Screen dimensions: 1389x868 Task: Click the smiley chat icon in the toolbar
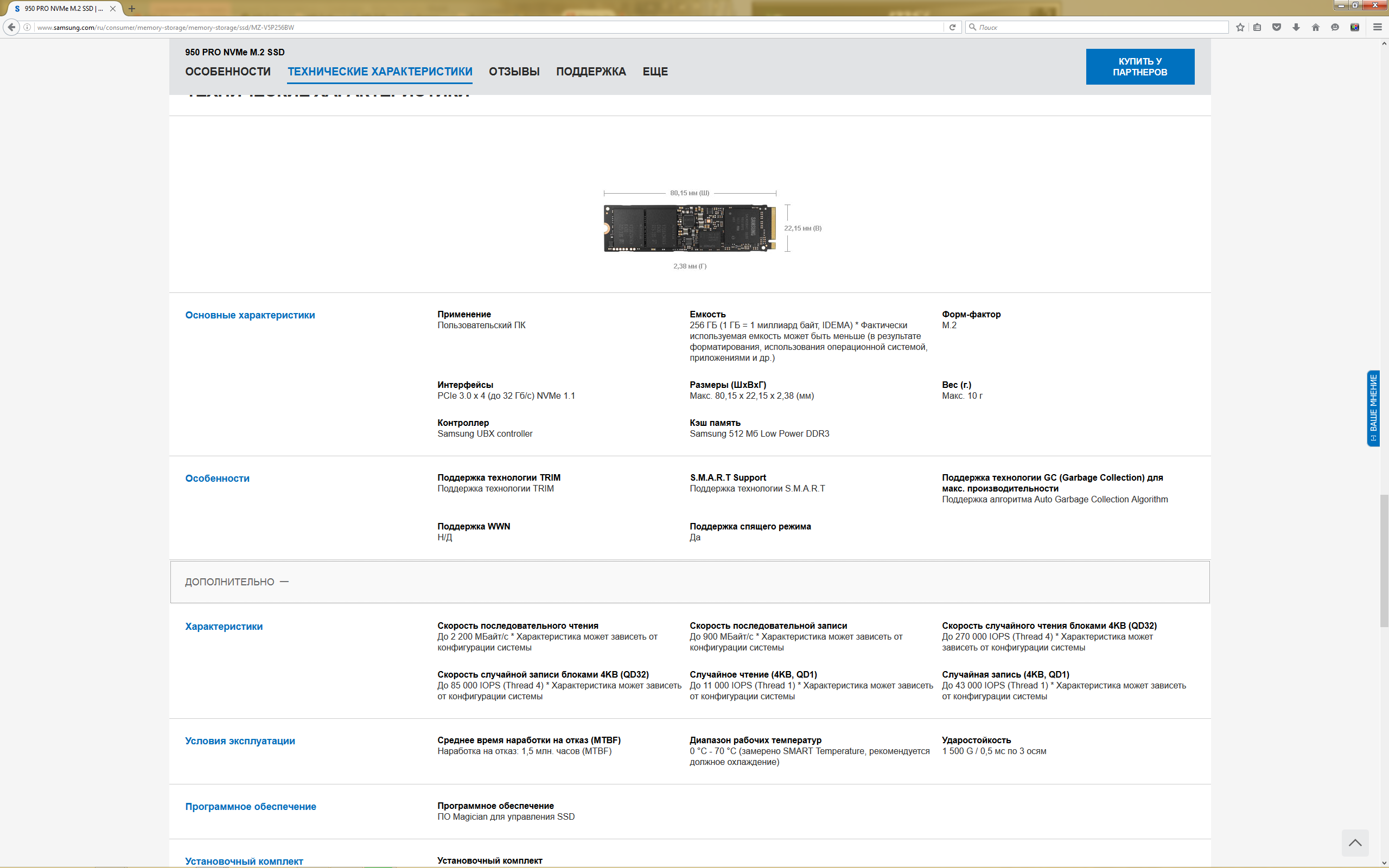[x=1335, y=27]
